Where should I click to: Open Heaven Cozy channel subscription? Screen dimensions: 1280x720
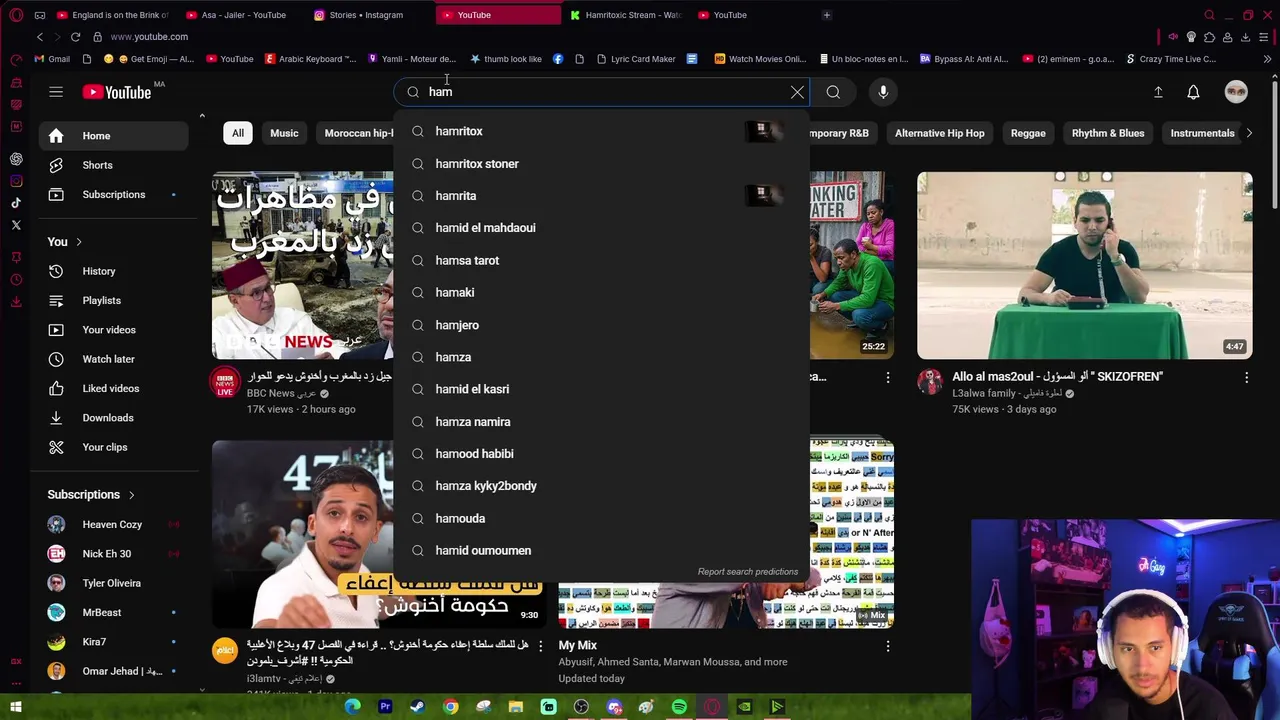point(113,524)
